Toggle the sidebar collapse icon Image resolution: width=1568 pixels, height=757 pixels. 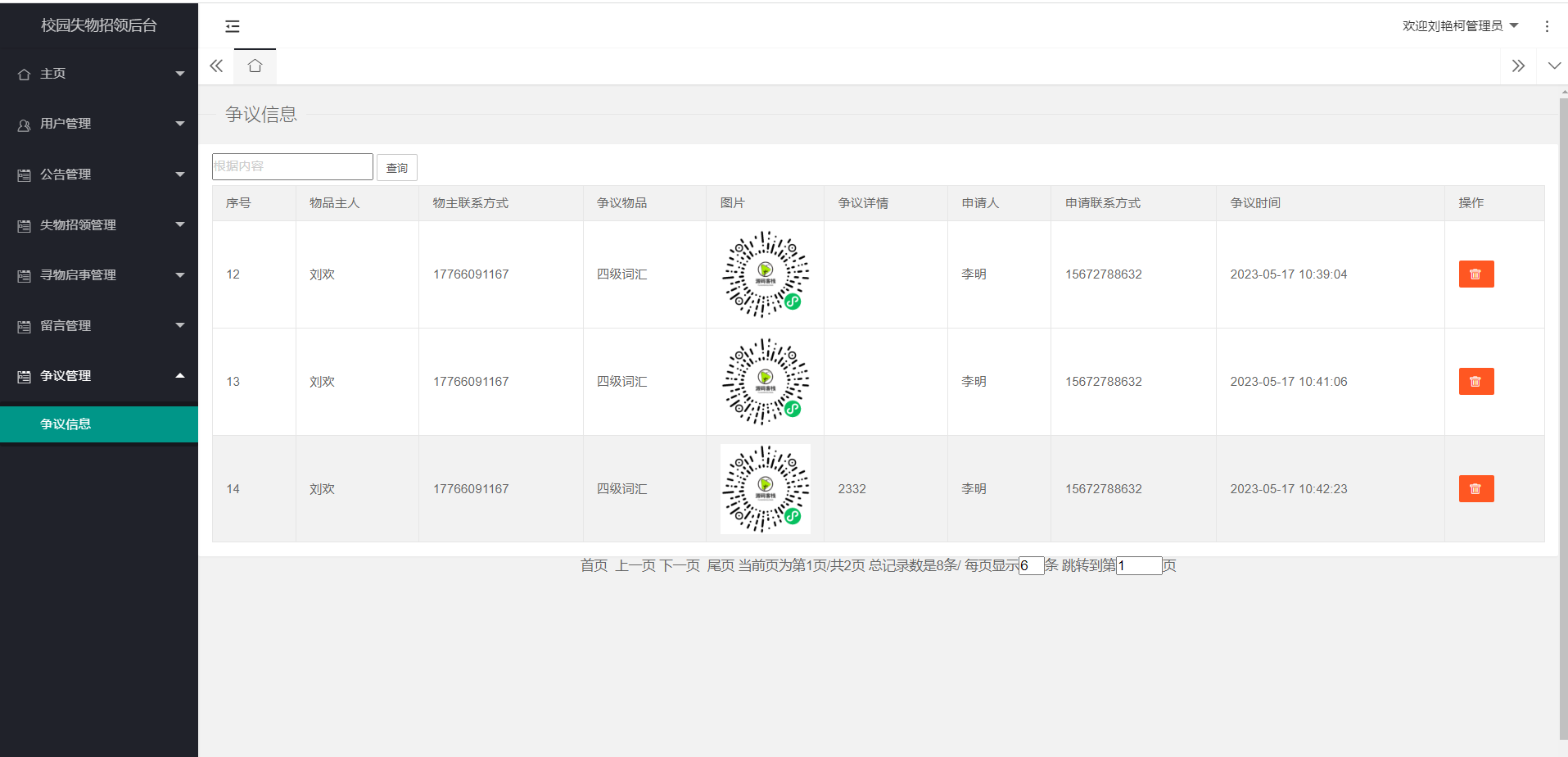pos(233,26)
